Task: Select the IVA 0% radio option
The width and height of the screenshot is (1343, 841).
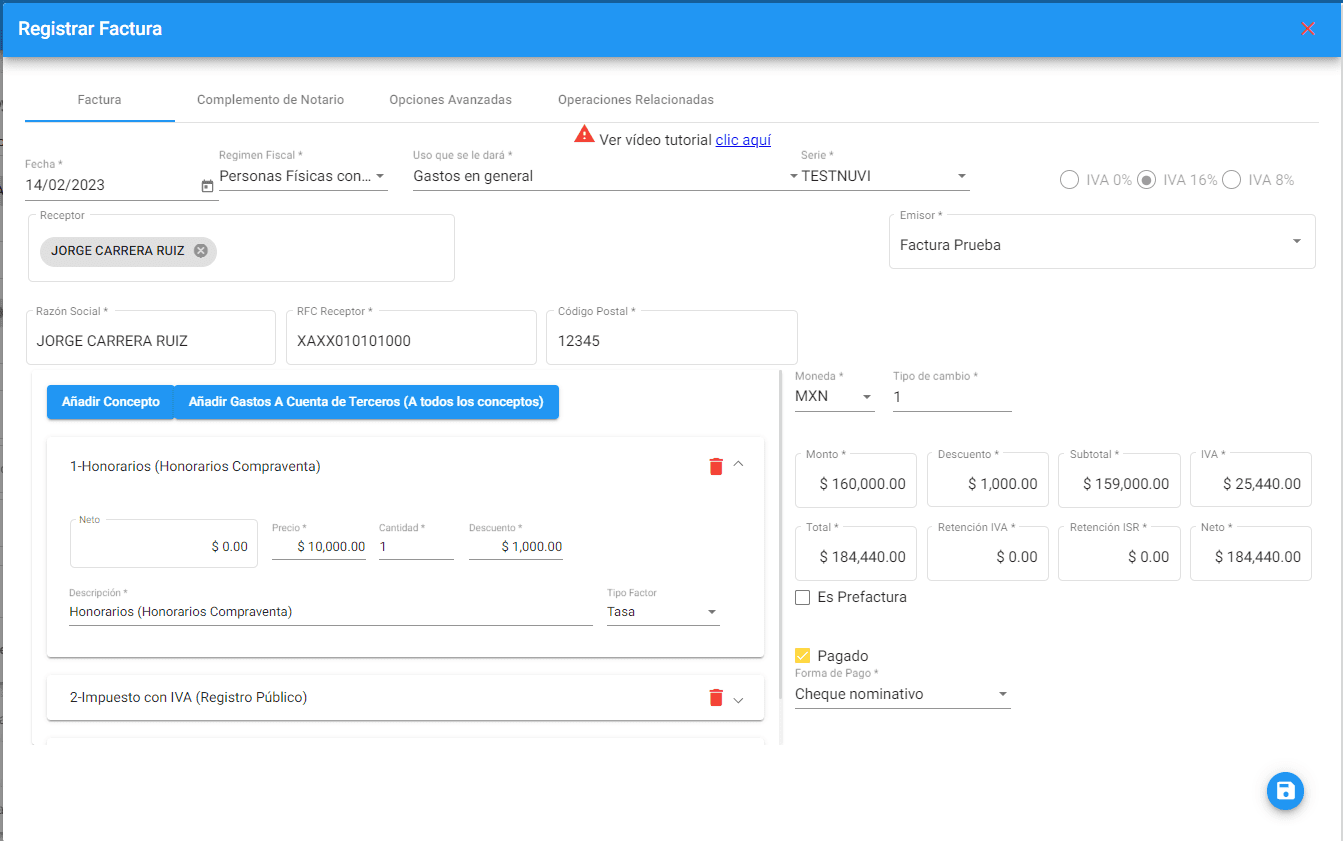Action: click(1069, 180)
